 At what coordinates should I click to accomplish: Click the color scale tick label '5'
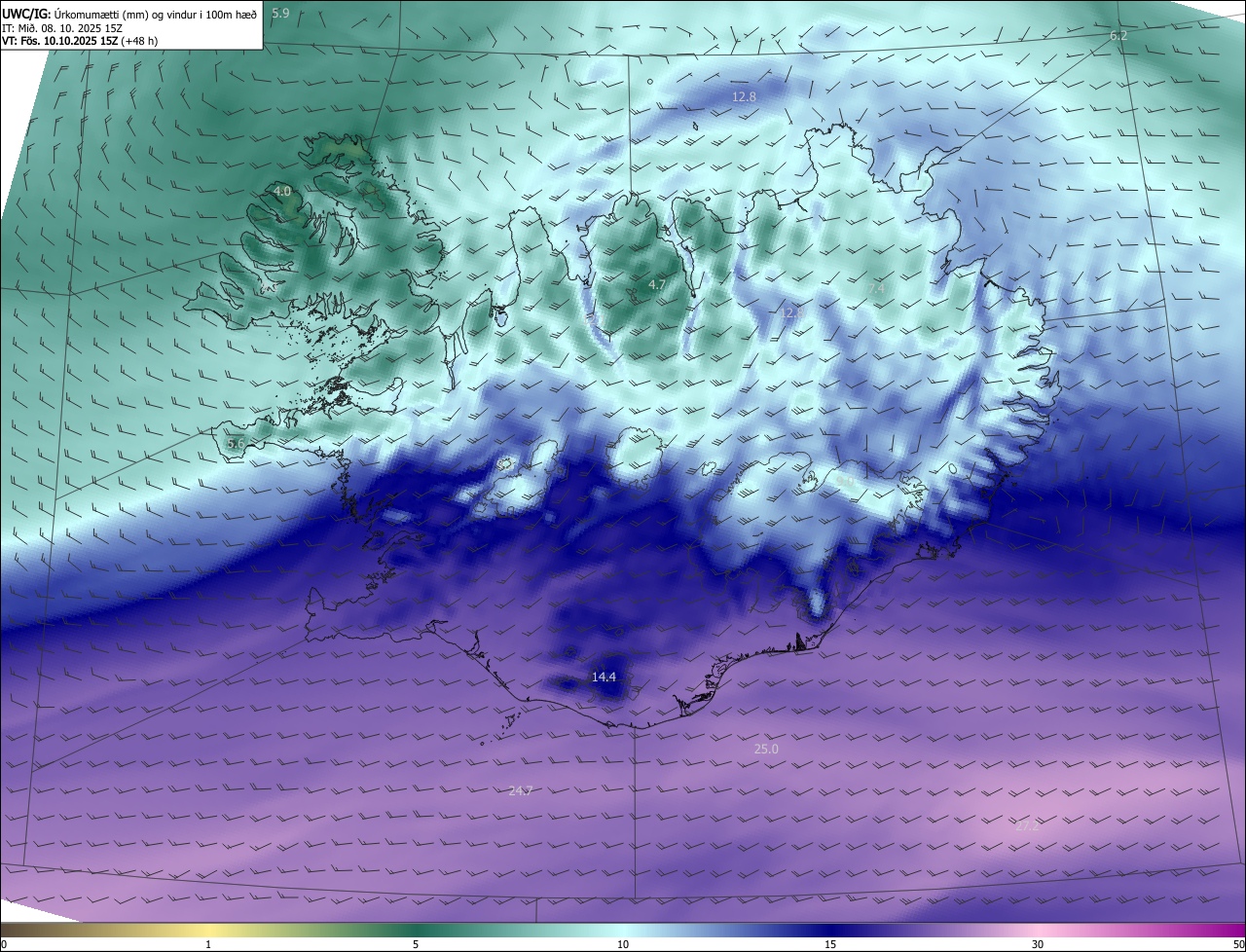(416, 944)
